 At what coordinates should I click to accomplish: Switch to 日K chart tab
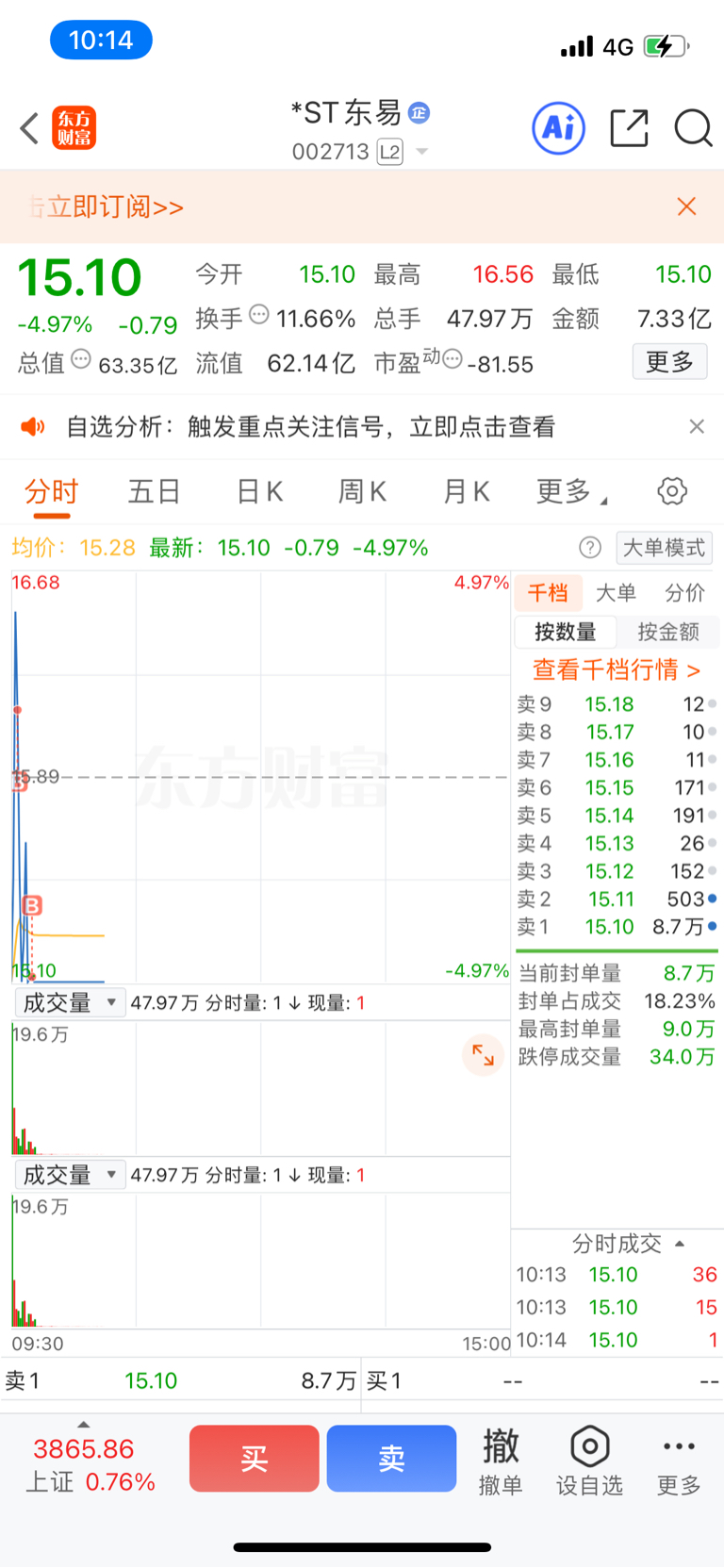[x=259, y=491]
